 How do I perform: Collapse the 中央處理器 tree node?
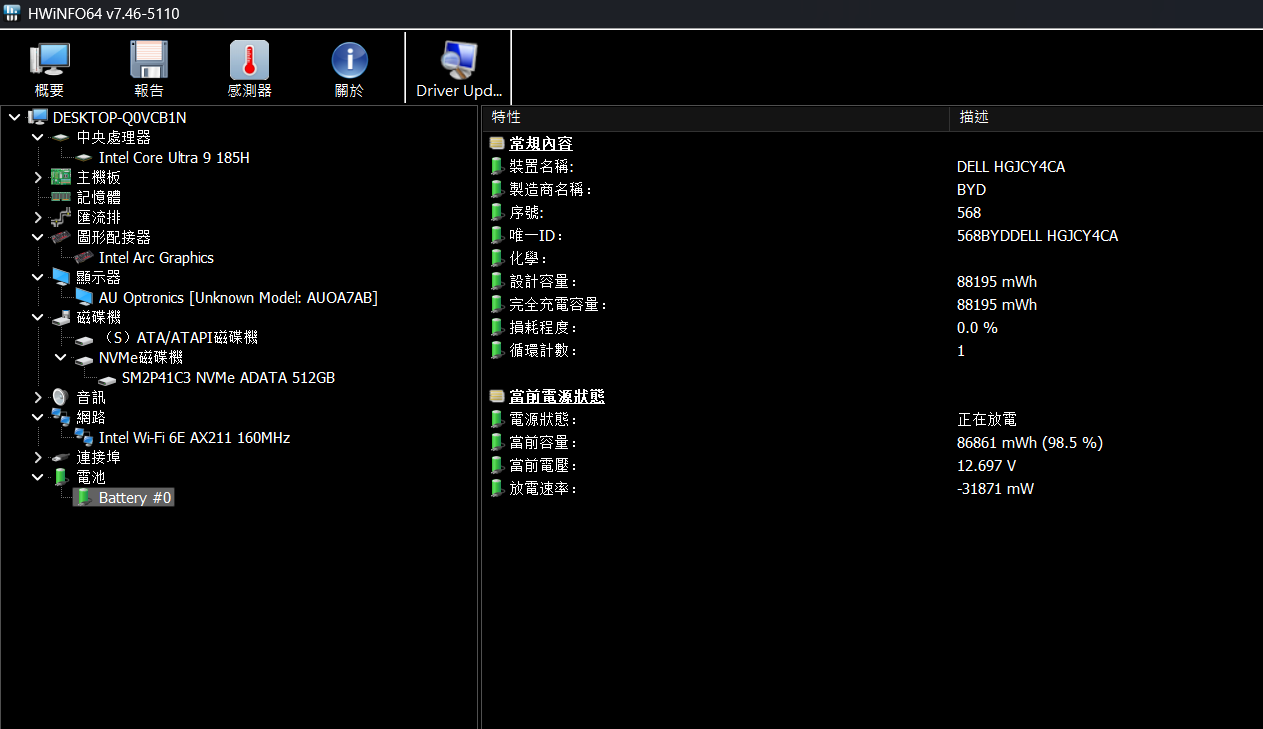tap(38, 137)
